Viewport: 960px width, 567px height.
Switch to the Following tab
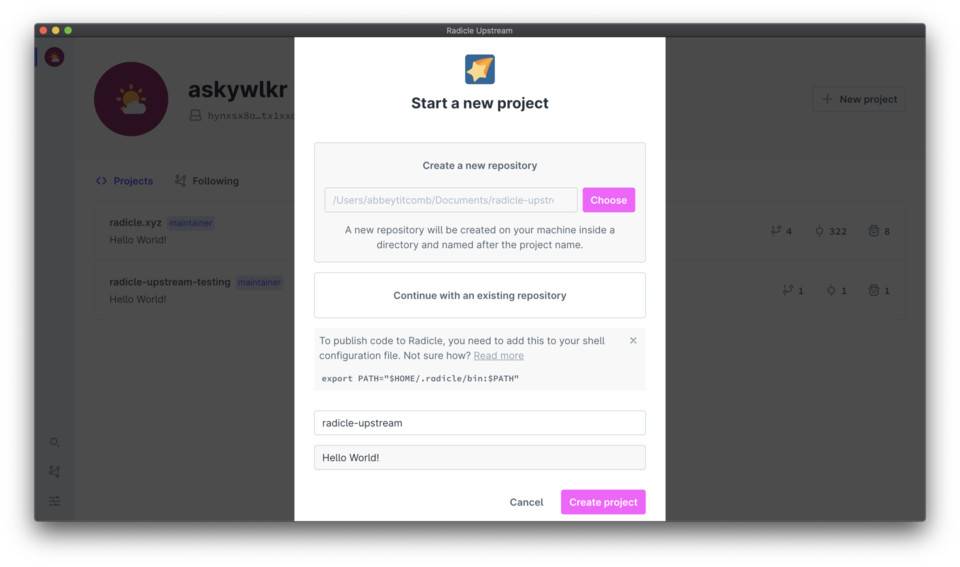(x=207, y=181)
